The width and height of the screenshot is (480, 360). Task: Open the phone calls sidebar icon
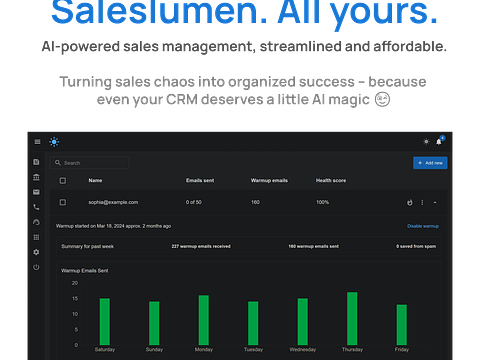coord(36,207)
